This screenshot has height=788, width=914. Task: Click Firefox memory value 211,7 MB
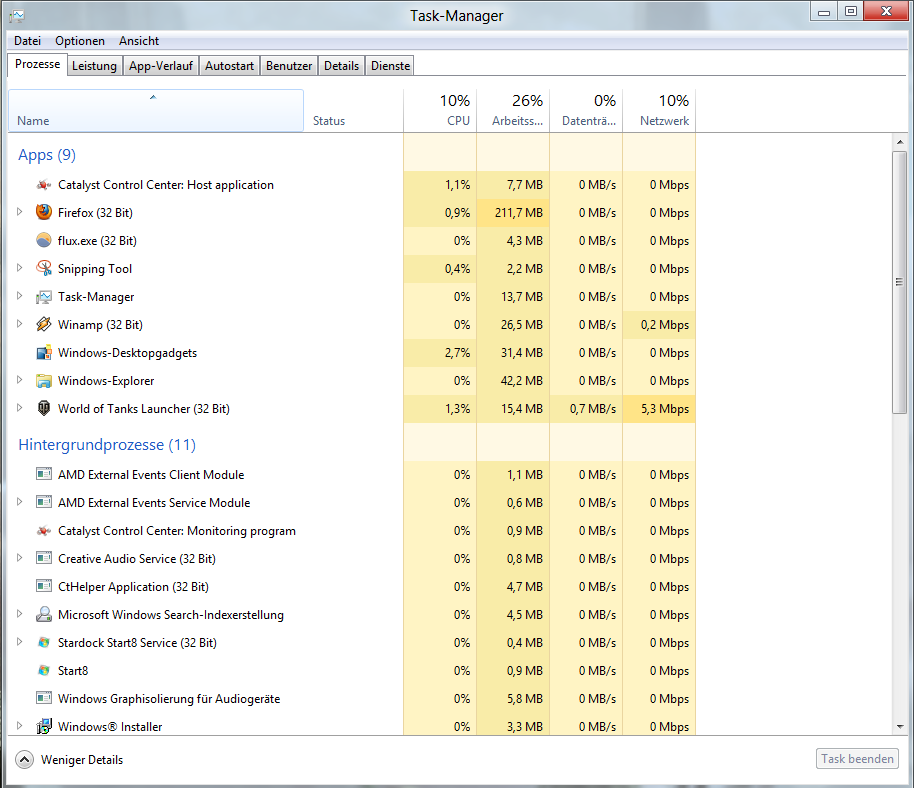point(519,213)
